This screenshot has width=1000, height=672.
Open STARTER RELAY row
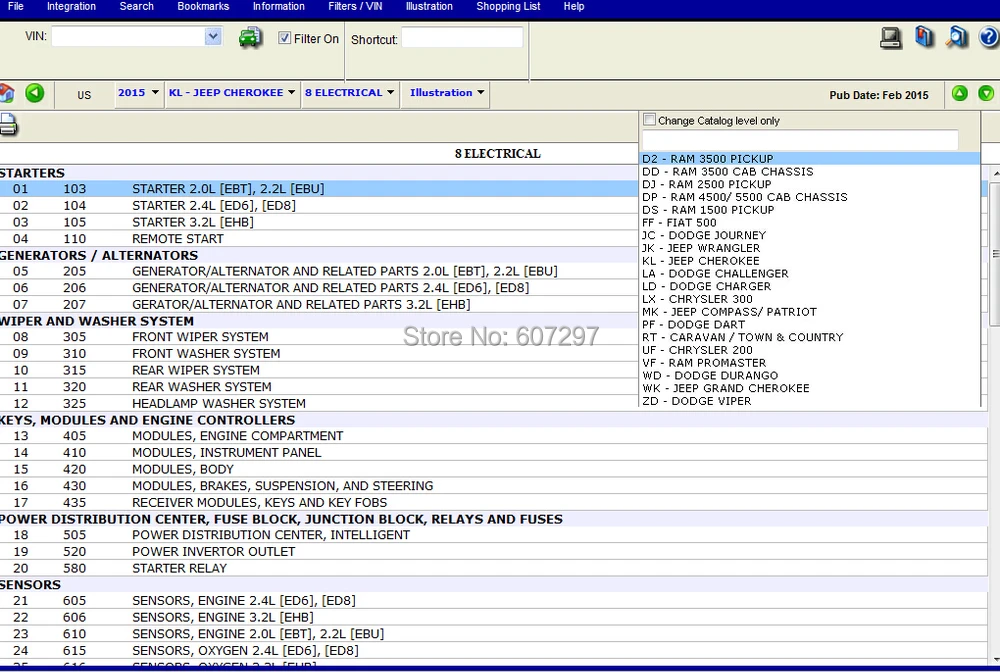[494, 568]
